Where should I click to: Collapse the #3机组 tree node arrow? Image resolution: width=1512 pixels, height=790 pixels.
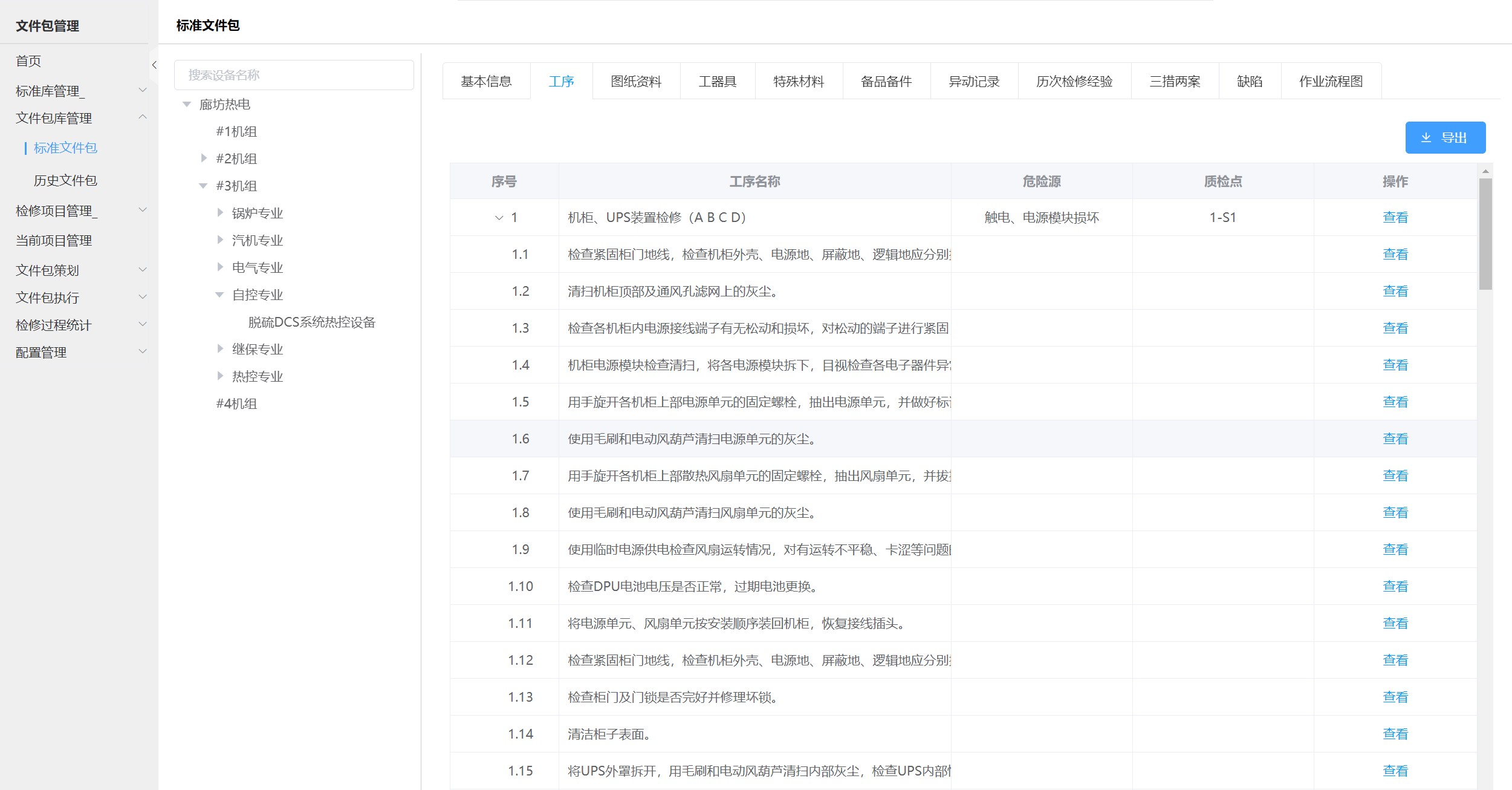203,186
